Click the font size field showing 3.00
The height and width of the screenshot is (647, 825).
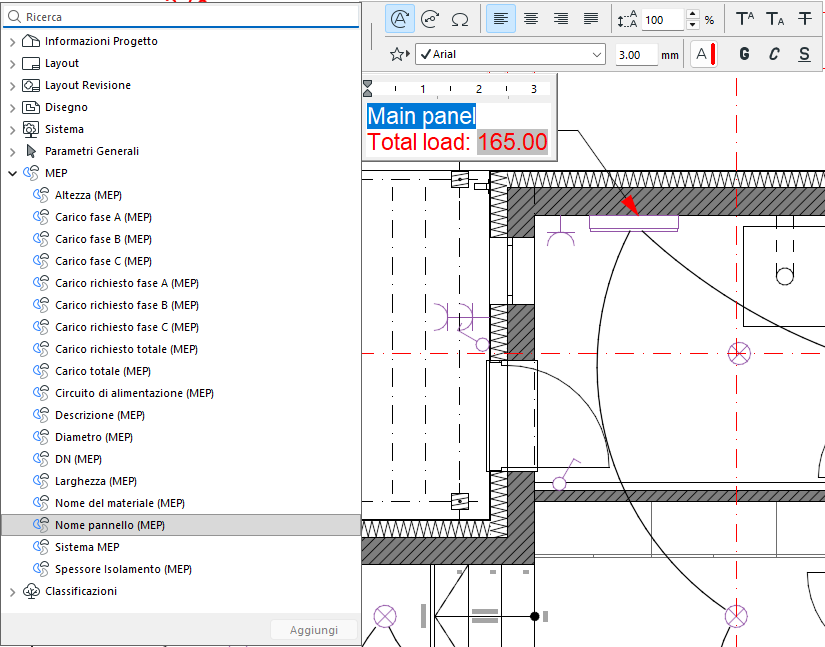point(637,55)
